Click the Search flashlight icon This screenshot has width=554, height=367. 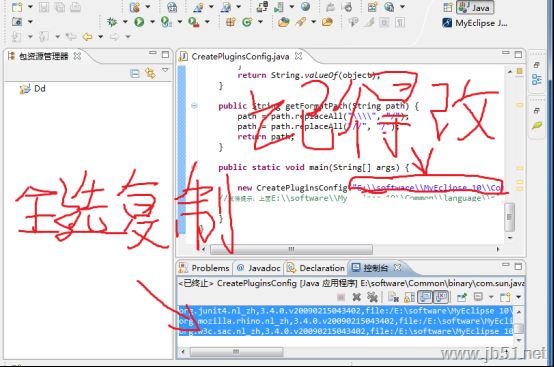click(301, 22)
